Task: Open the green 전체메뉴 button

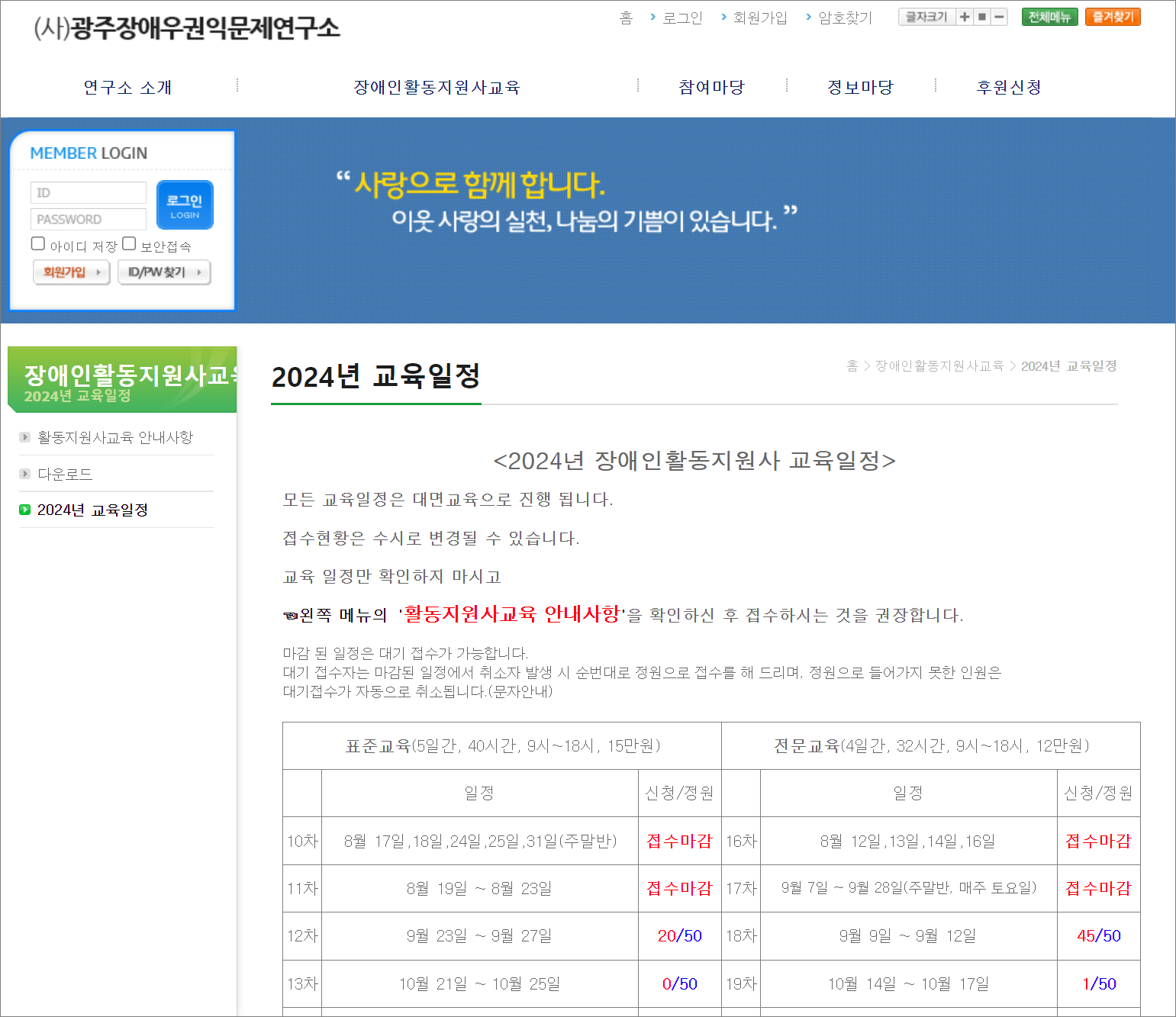Action: click(1049, 16)
